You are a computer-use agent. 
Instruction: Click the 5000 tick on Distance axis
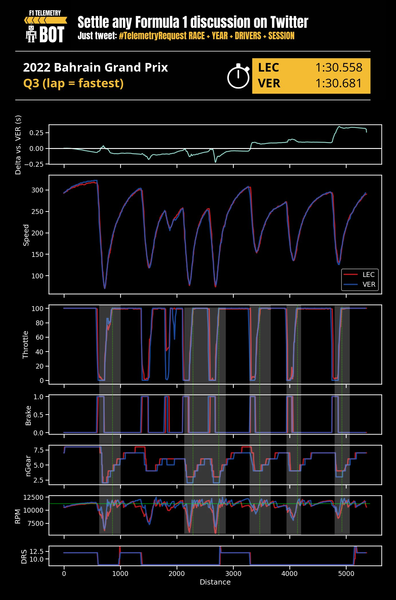(347, 573)
